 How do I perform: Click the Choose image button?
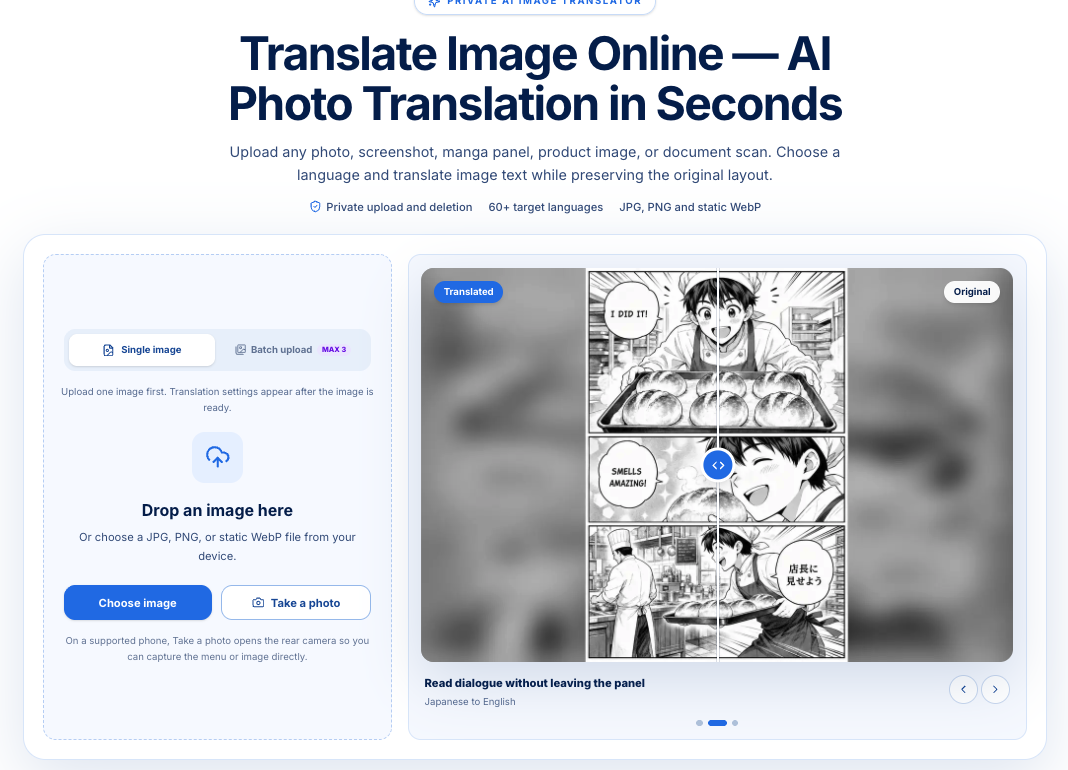coord(138,603)
